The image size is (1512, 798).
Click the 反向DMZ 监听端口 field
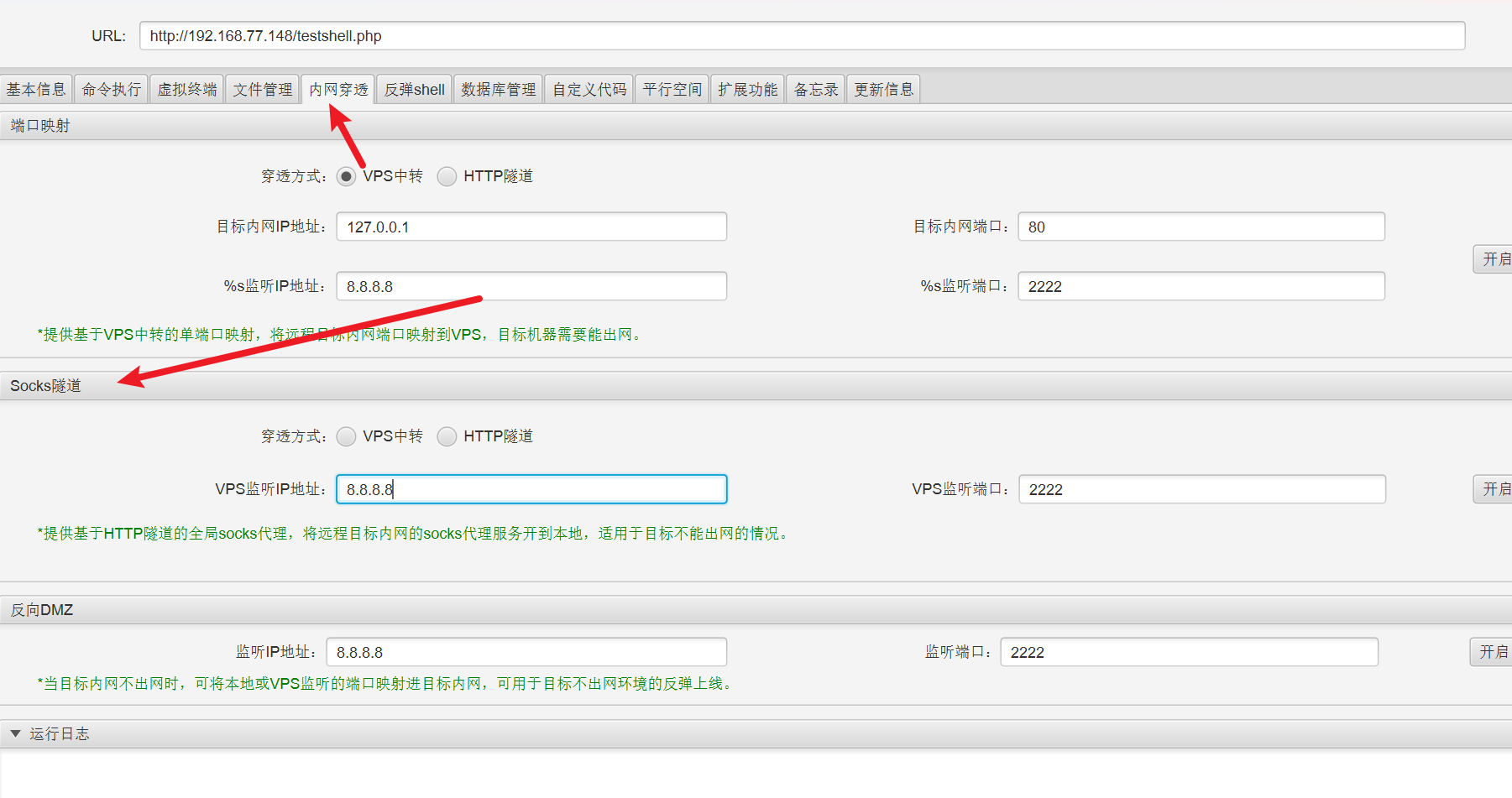[1189, 653]
